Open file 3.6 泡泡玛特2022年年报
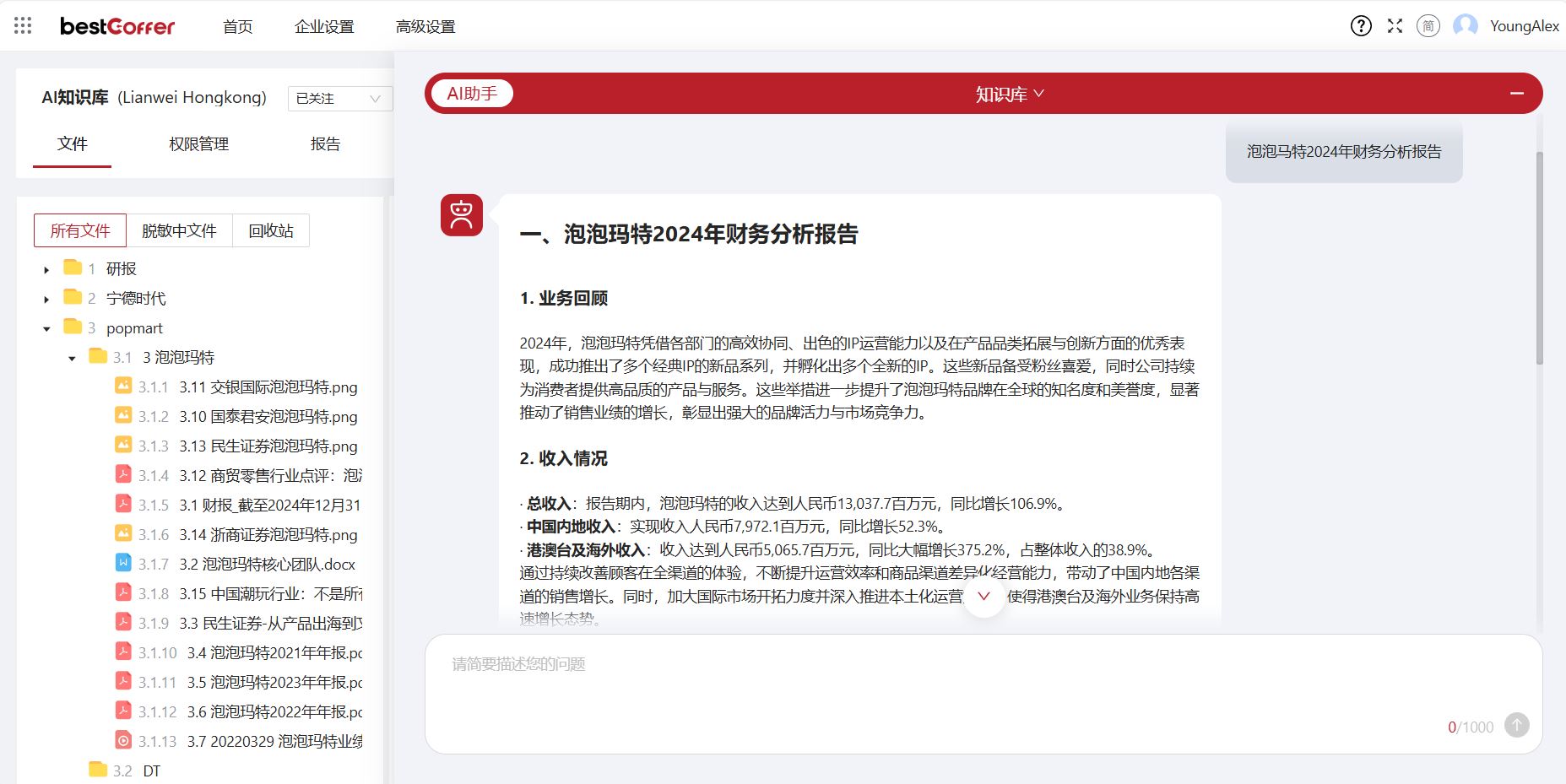The height and width of the screenshot is (784, 1566). (x=274, y=711)
